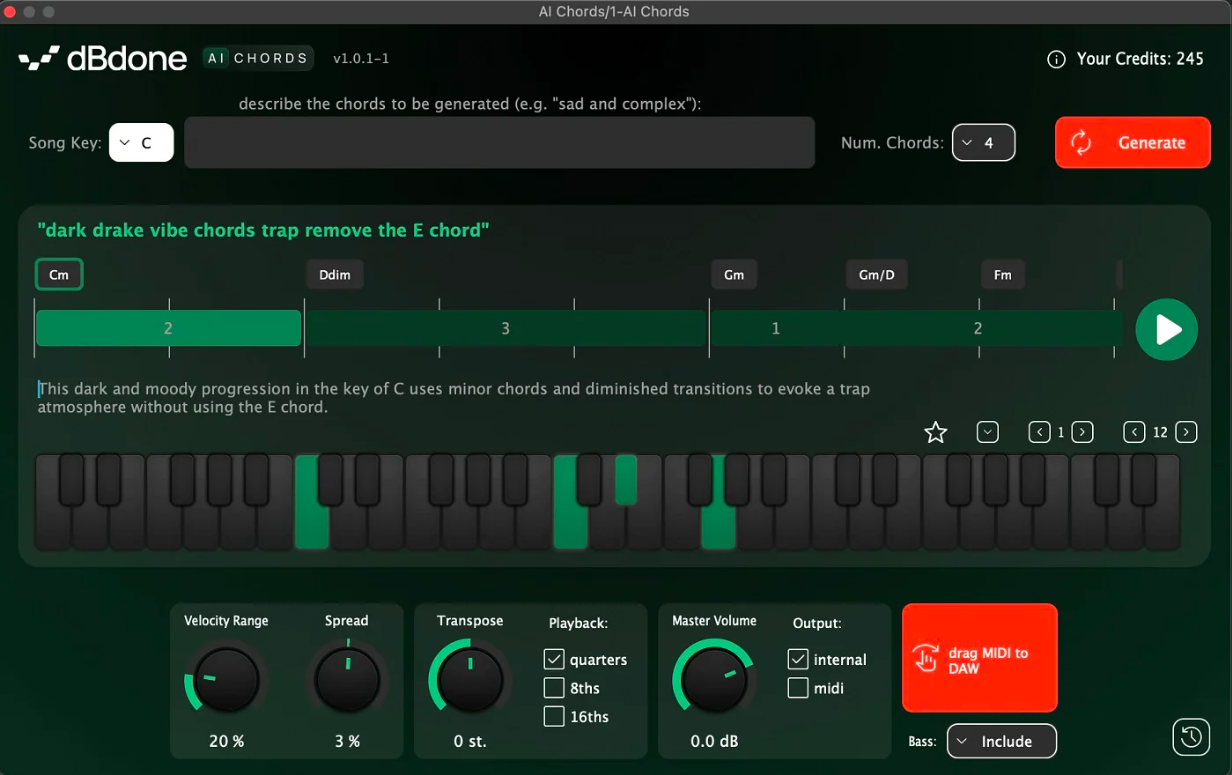Click previous arrow beside number 12
Viewport: 1232px width, 775px height.
pos(1134,432)
